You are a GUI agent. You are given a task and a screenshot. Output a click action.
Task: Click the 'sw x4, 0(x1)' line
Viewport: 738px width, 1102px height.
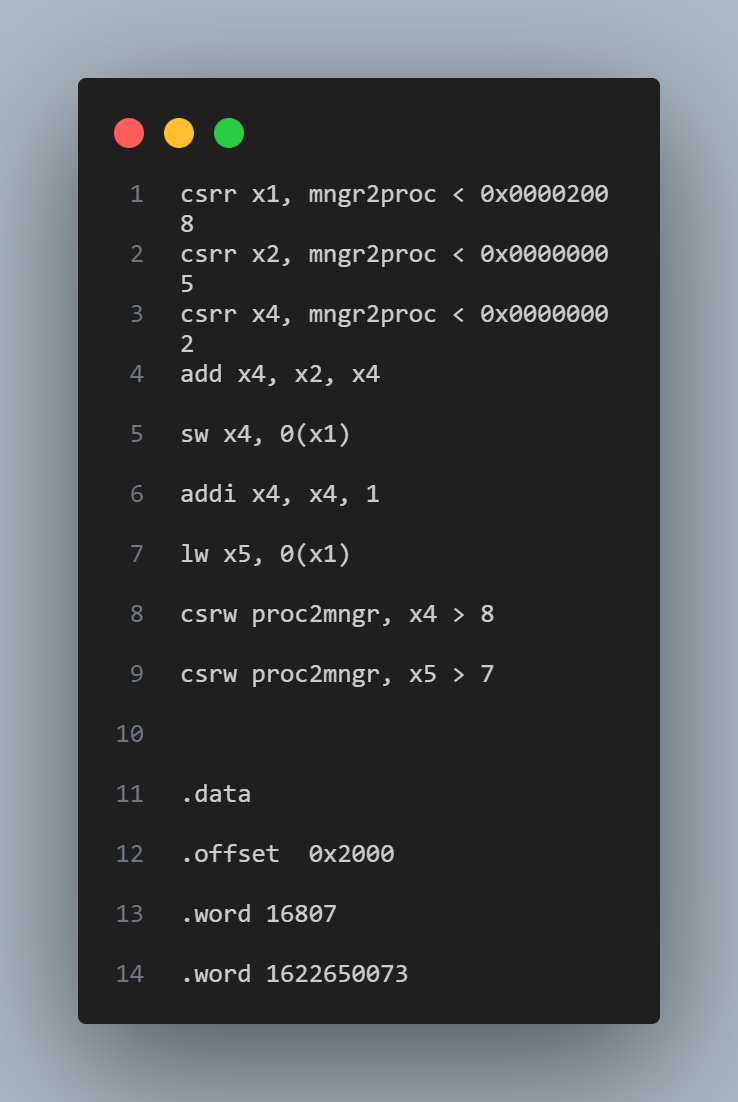click(x=266, y=434)
